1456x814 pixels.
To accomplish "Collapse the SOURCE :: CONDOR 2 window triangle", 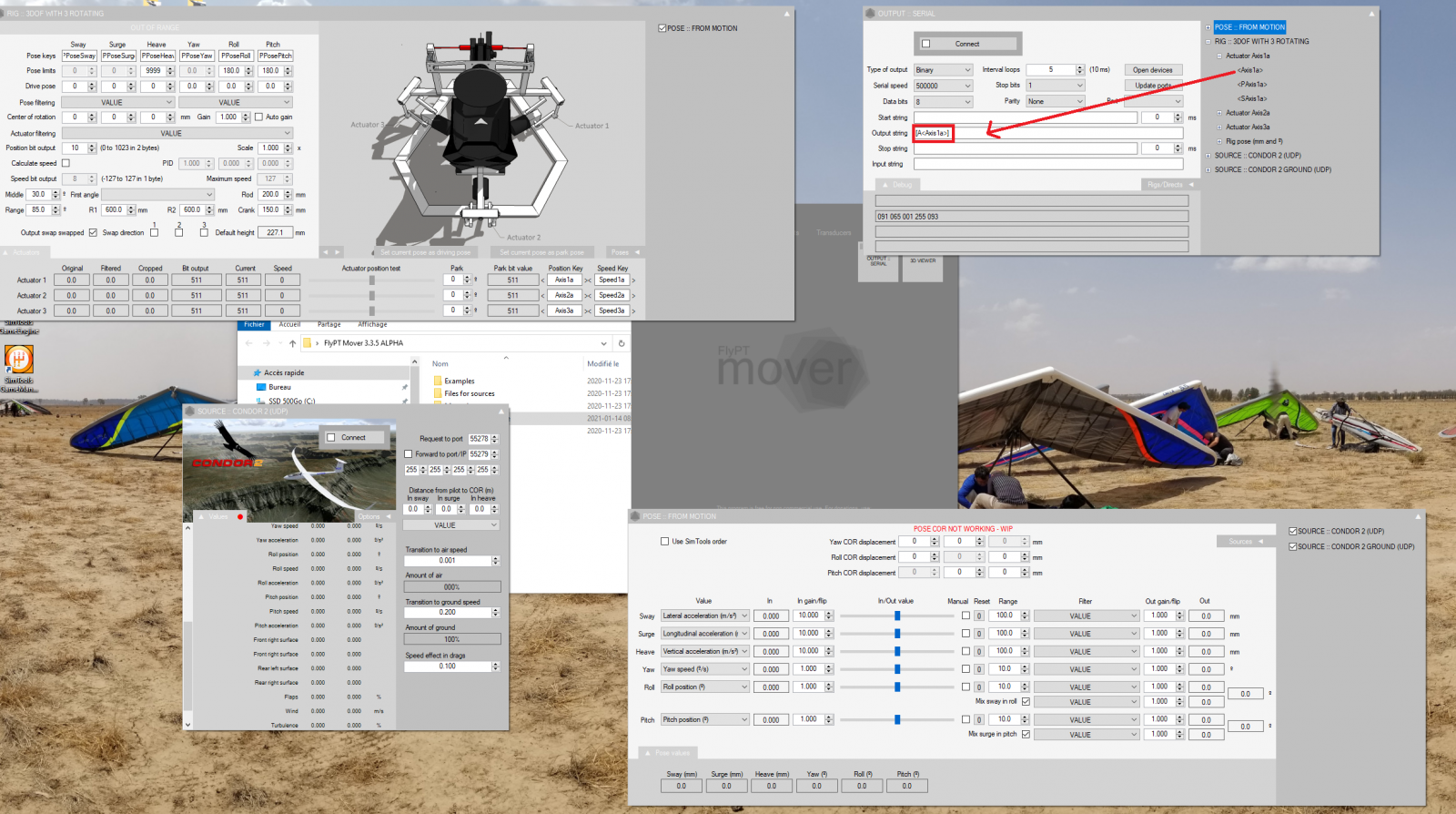I will 501,412.
